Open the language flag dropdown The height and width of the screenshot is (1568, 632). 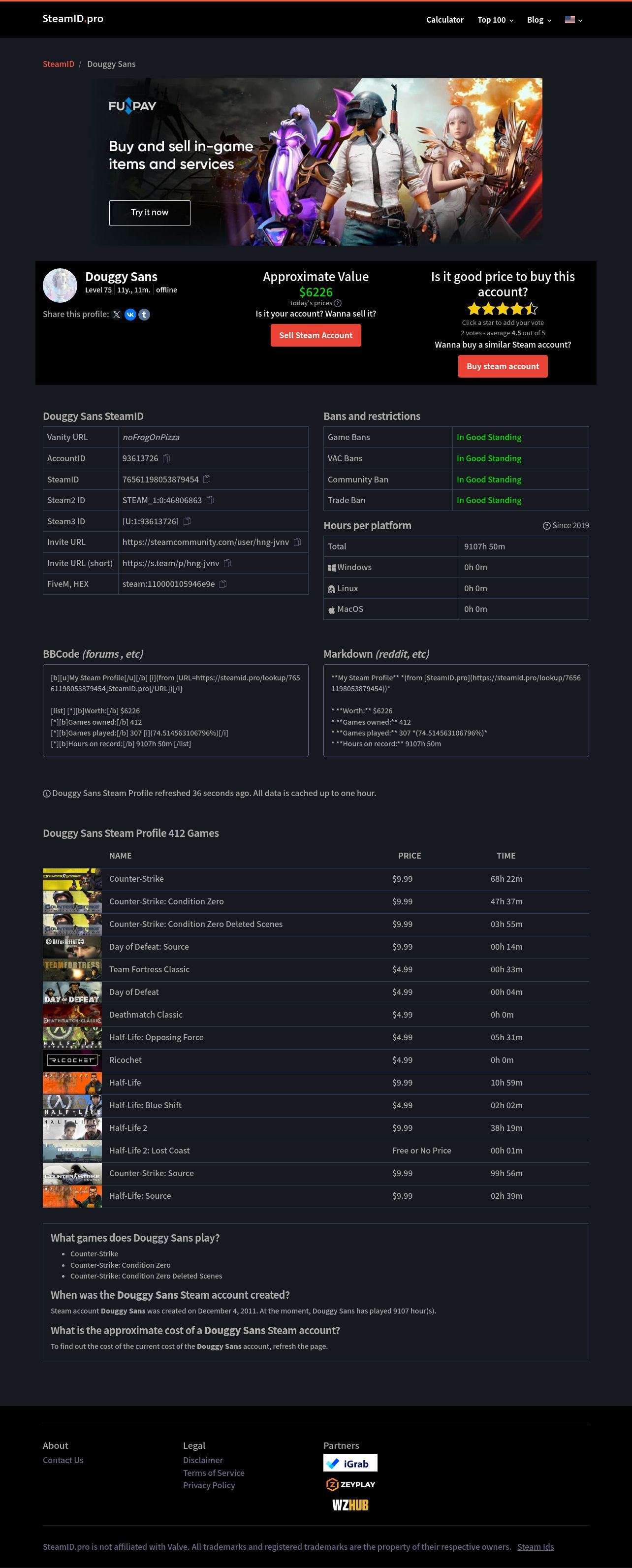coord(573,20)
